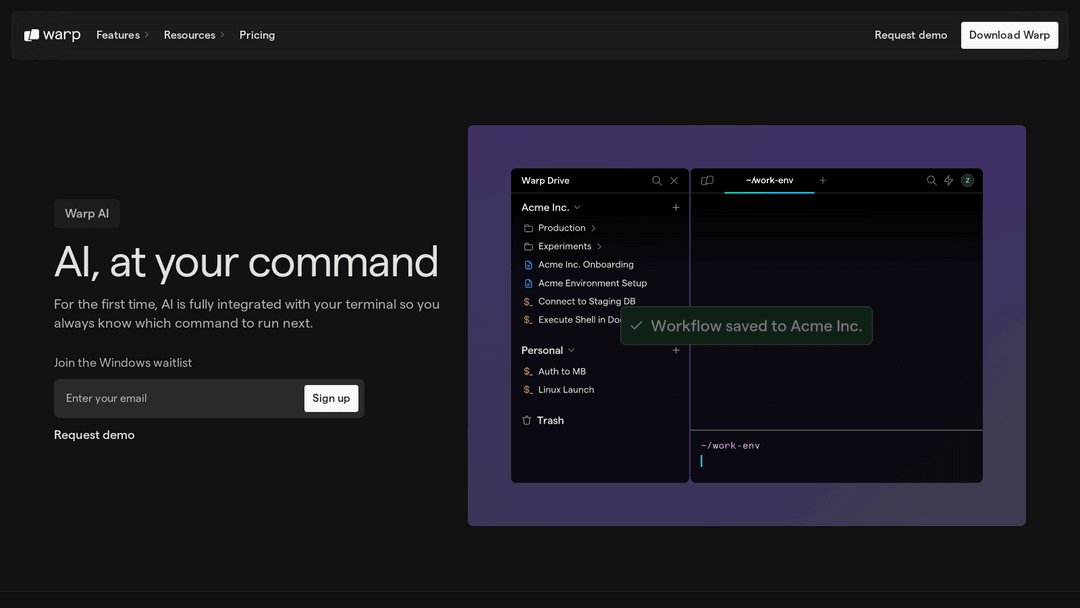Go to the Pricing page
The height and width of the screenshot is (608, 1080).
coord(257,35)
